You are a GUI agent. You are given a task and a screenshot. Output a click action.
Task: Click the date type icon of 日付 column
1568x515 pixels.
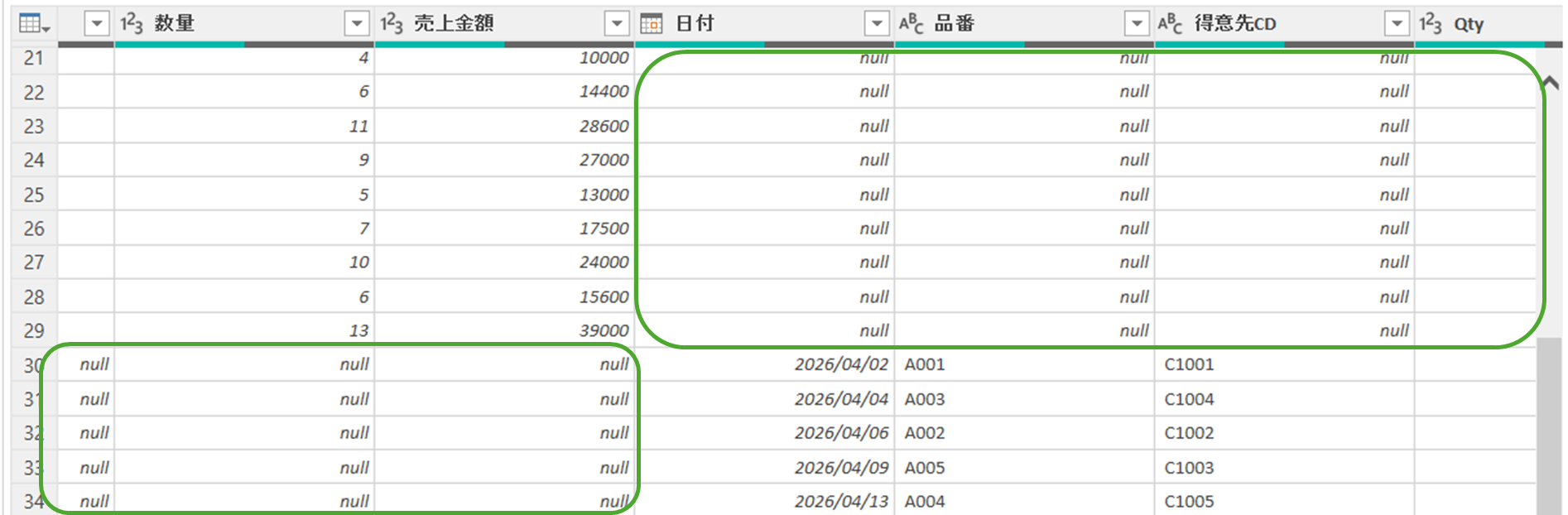(x=652, y=24)
